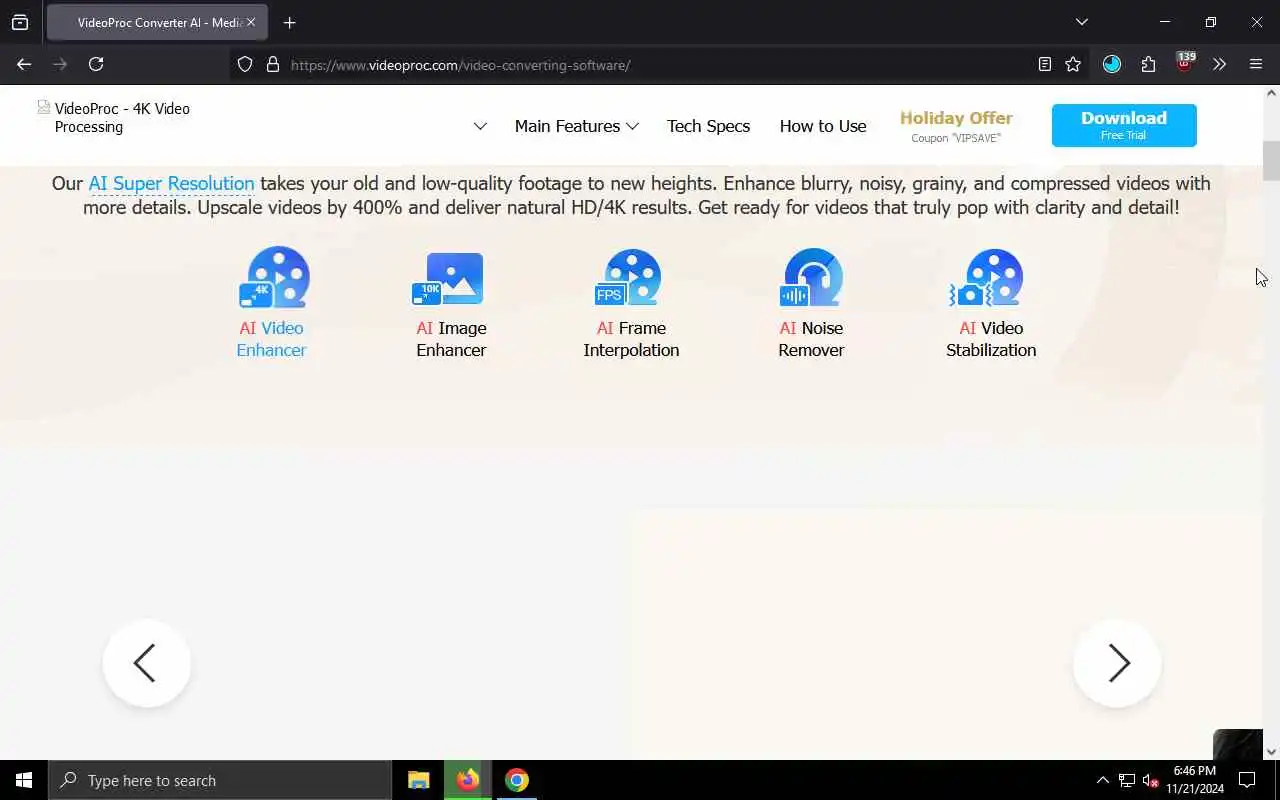
Task: Choose the AI Noise Remover icon
Action: tap(811, 277)
